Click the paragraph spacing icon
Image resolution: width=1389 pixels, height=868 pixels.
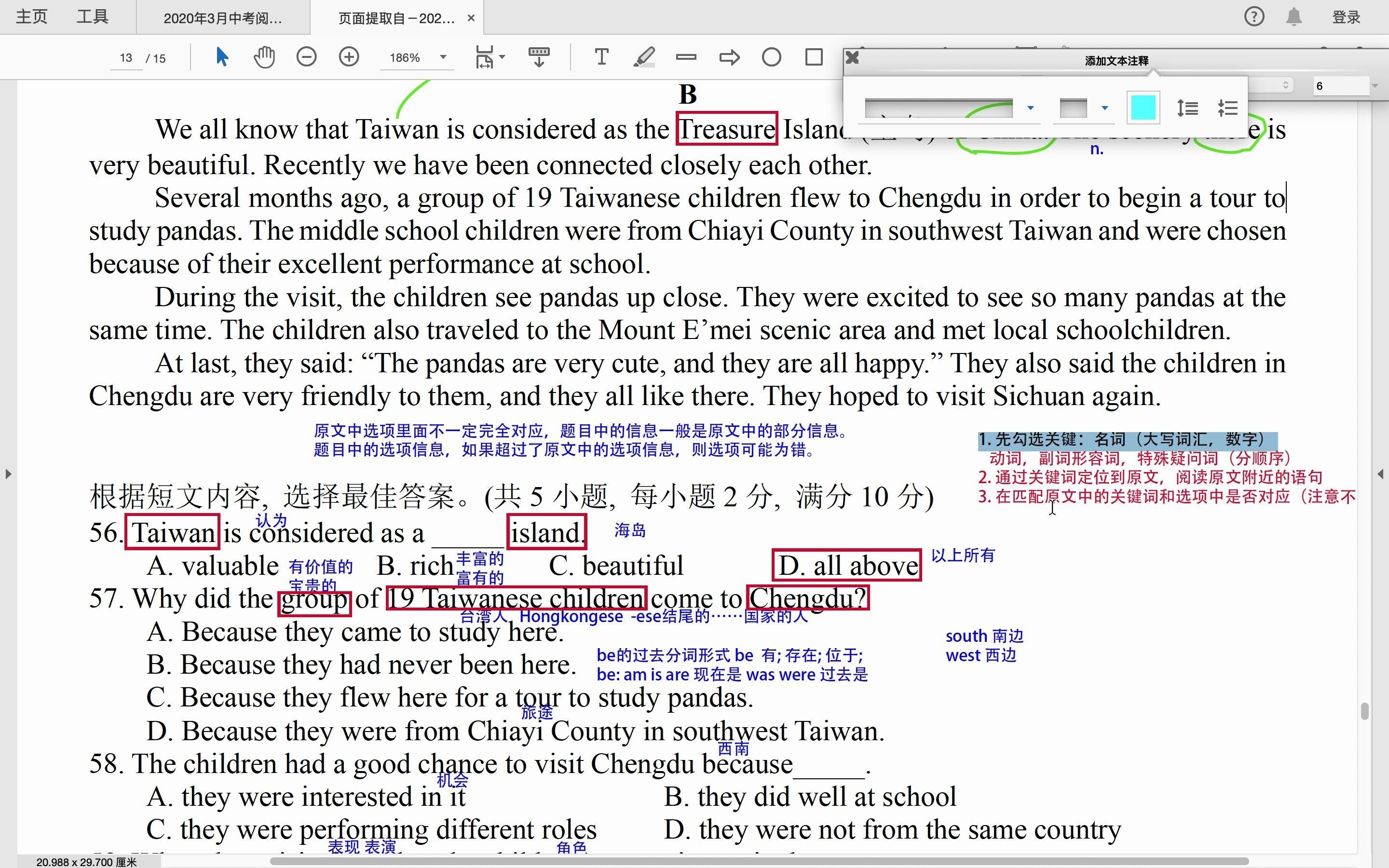pos(1227,108)
